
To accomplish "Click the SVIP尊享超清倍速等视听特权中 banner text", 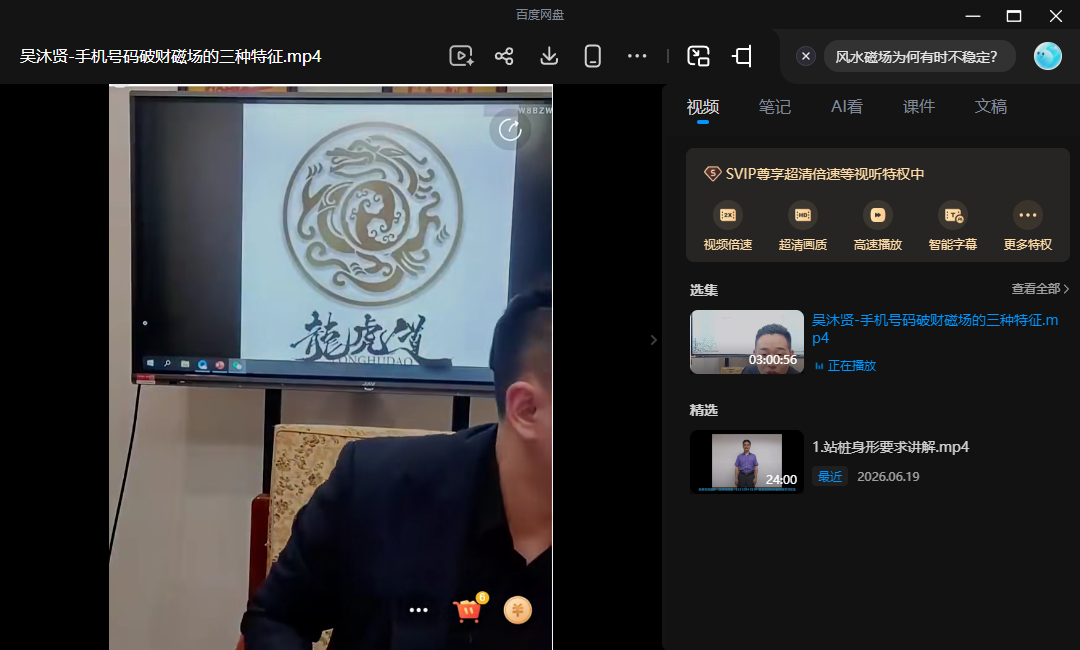I will click(x=824, y=174).
